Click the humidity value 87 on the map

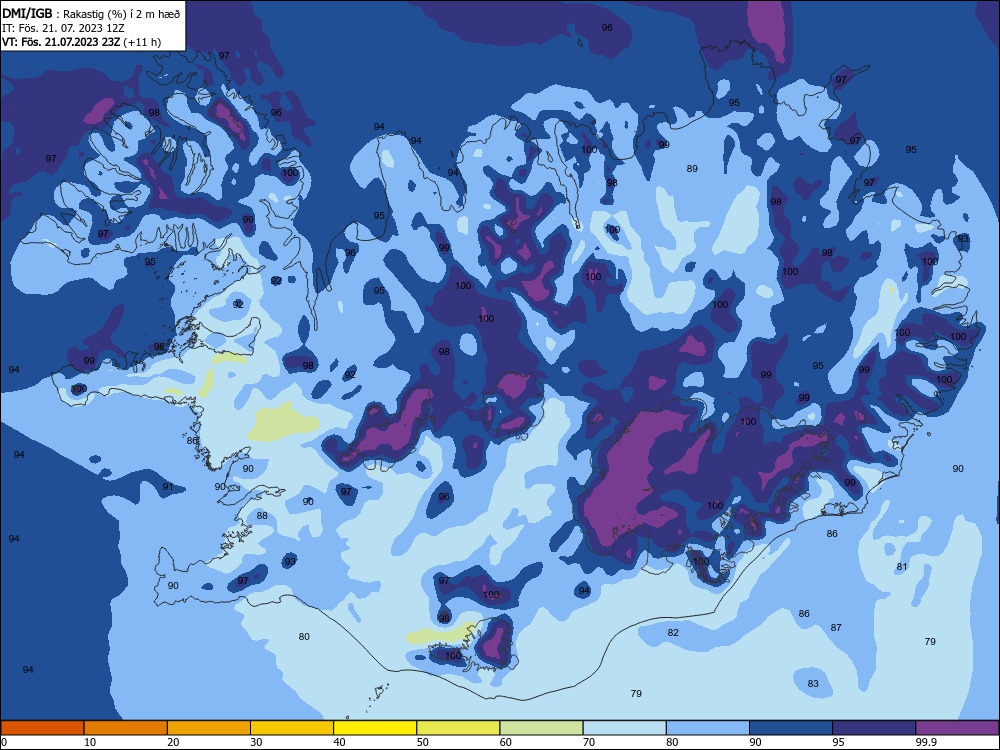(x=836, y=628)
